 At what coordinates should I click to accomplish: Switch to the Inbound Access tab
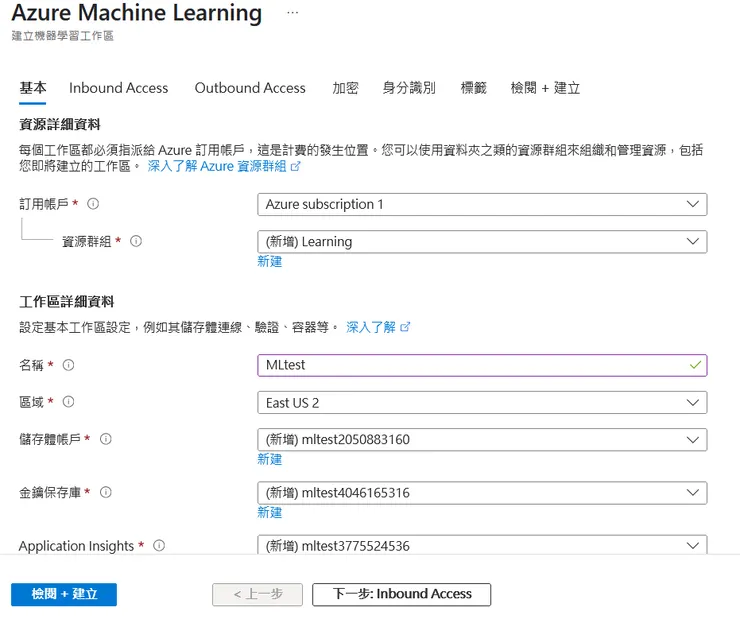(x=119, y=88)
